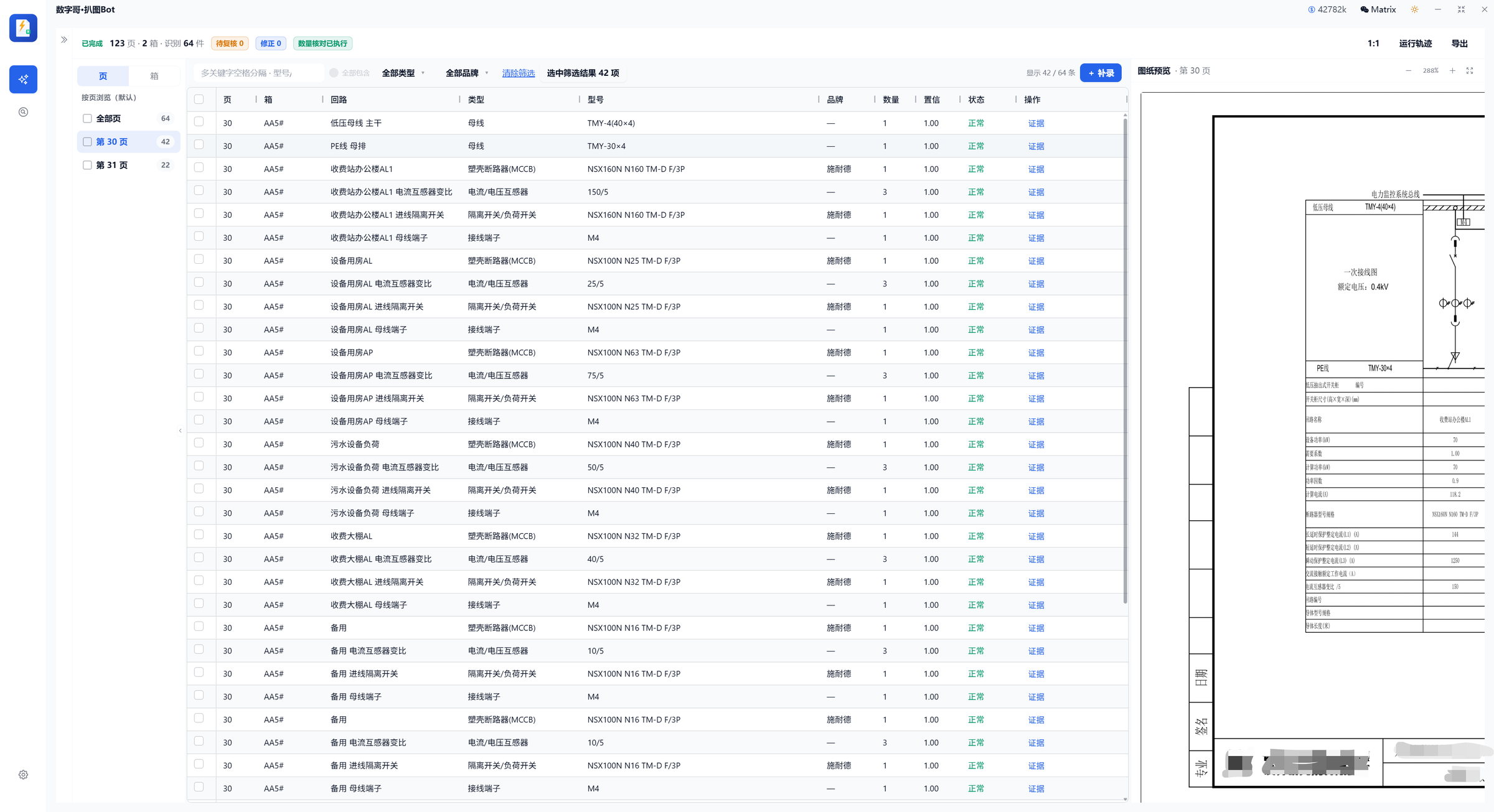Click the 修正 0 badge
The height and width of the screenshot is (812, 1494).
[x=270, y=44]
